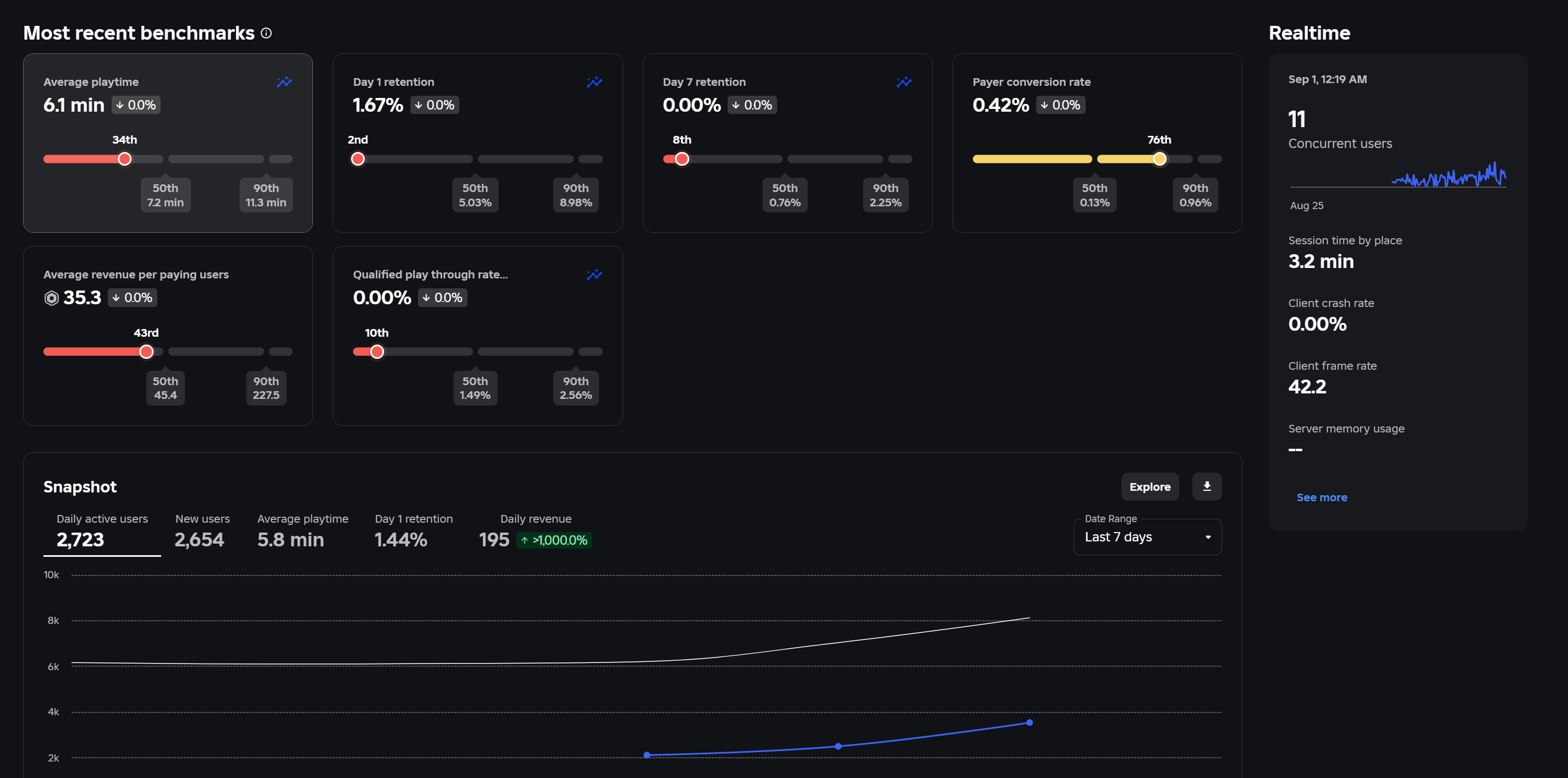Click the Robux icon next to 35.3
The height and width of the screenshot is (778, 1568).
52,298
